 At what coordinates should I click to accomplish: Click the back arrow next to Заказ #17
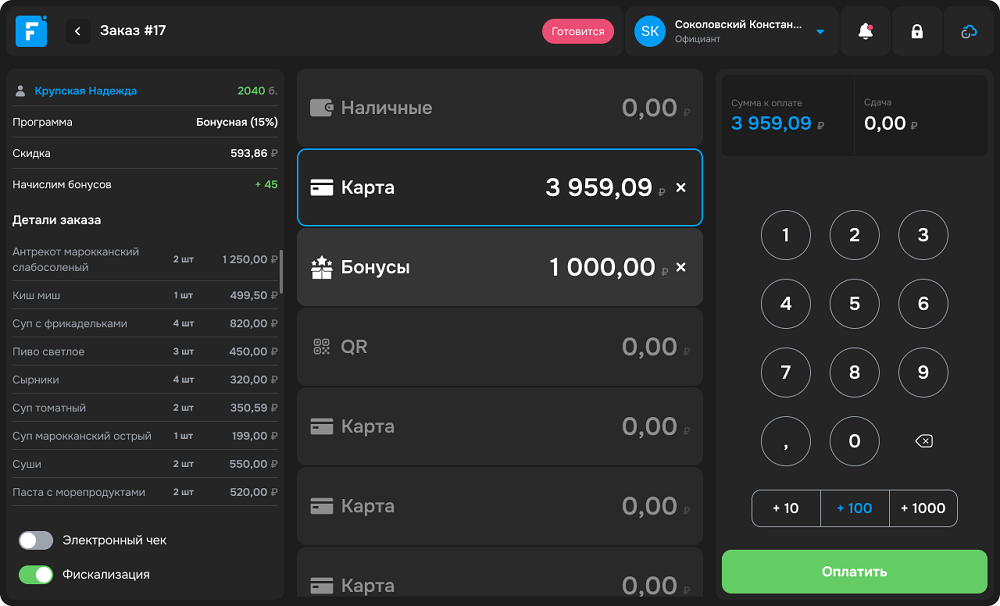pyautogui.click(x=78, y=31)
